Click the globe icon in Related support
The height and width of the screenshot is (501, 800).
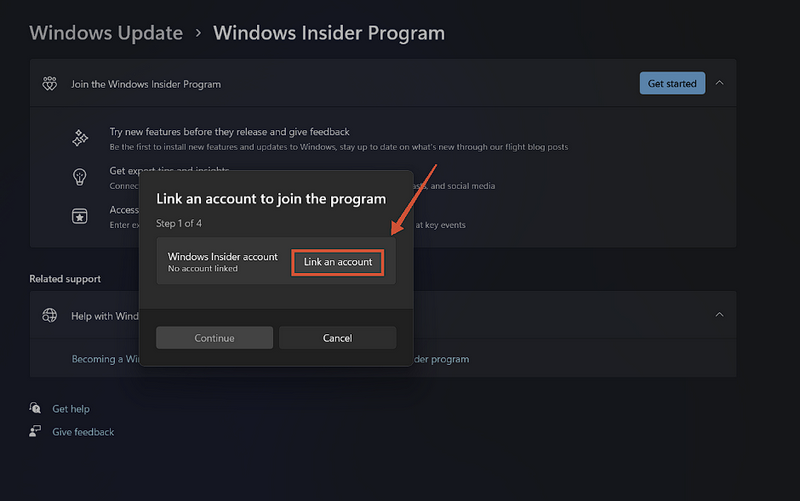pyautogui.click(x=49, y=315)
